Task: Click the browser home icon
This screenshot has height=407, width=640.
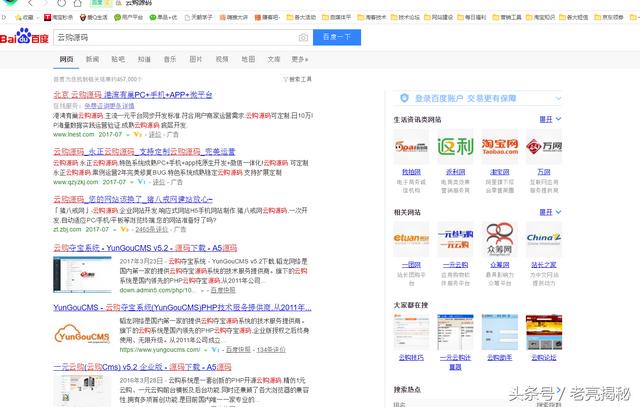Action: coord(78,3)
